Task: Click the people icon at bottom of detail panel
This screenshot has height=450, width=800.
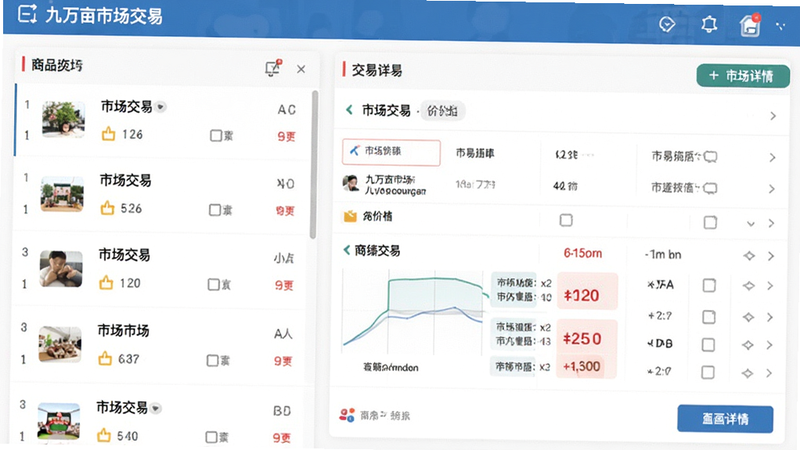Action: click(347, 415)
